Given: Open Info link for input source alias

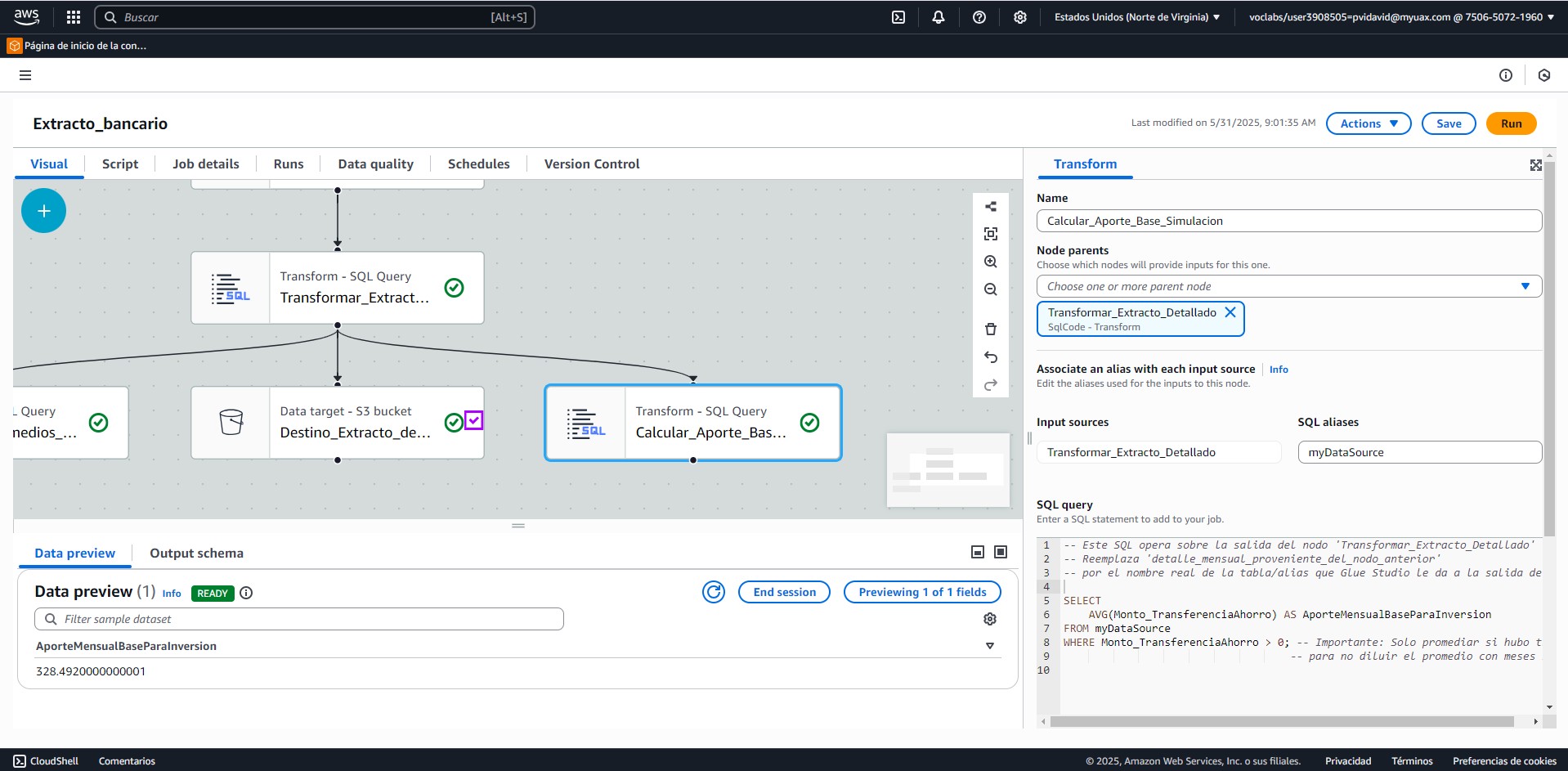Looking at the screenshot, I should tap(1279, 370).
